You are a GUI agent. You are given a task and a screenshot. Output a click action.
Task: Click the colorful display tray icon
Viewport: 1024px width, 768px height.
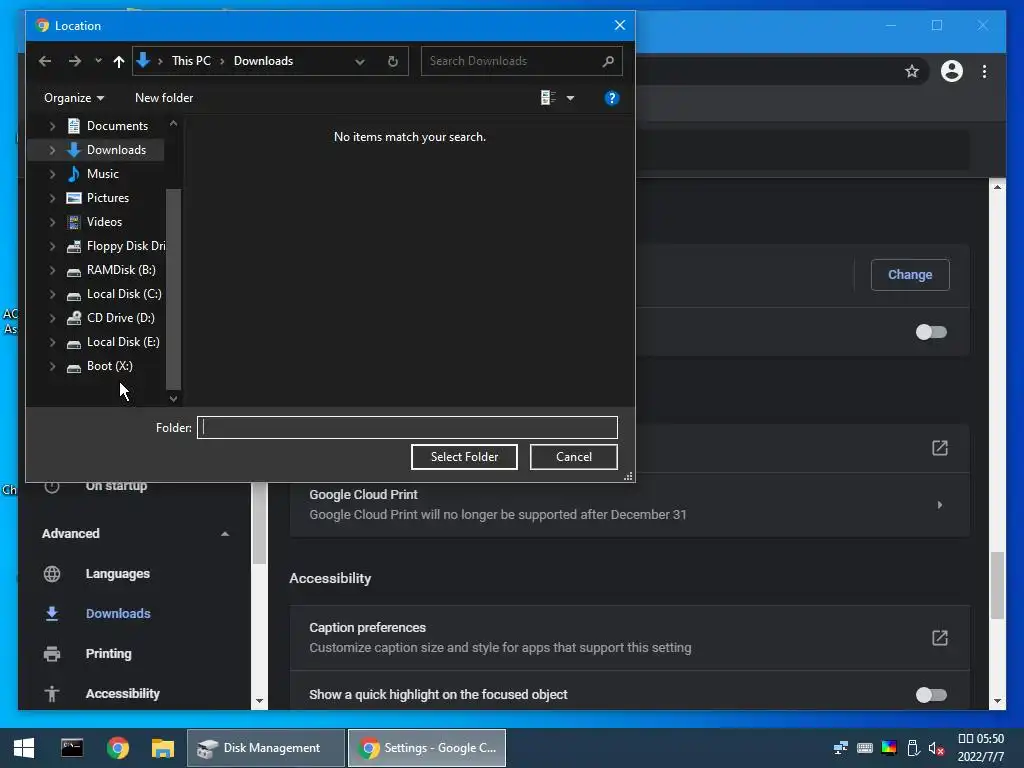(889, 748)
